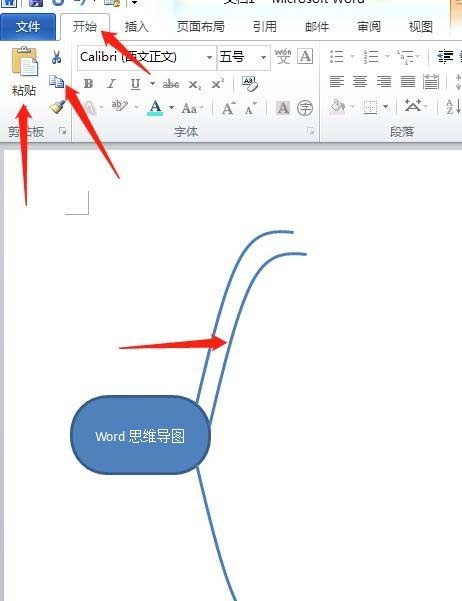Click the Shrink Font icon
Screen dimensions: 462x601
(x=251, y=109)
